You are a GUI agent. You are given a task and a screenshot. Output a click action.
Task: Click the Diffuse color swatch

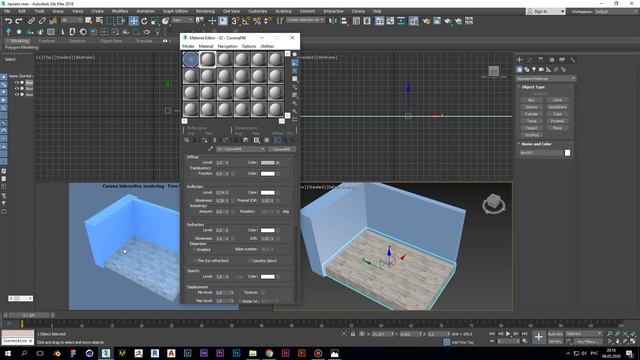[268, 162]
